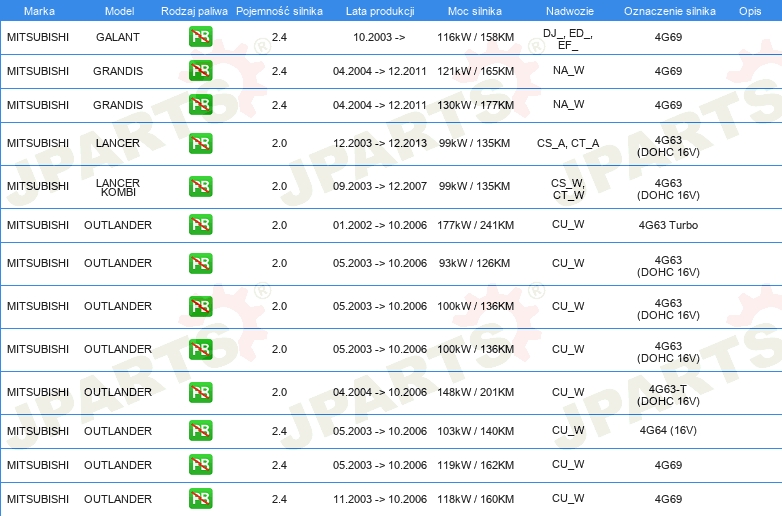Click CU_W body in the 118kW row
The image size is (782, 516).
click(x=568, y=498)
